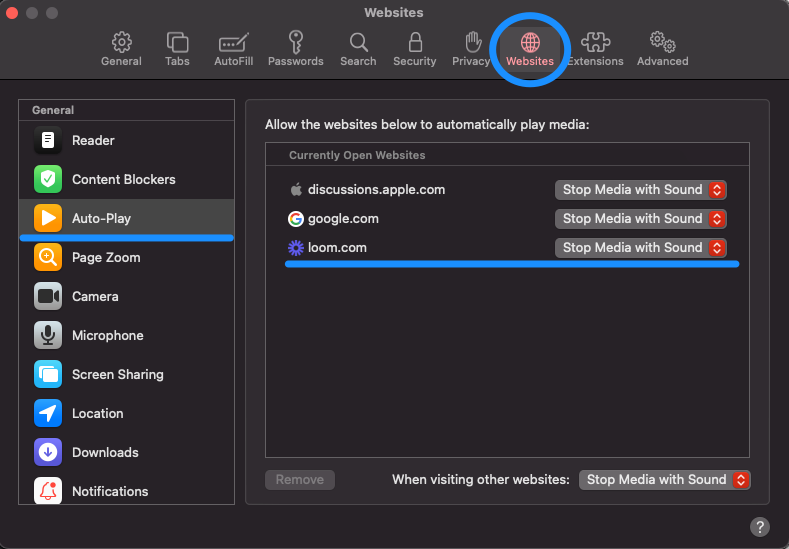This screenshot has height=549, width=789.
Task: Open the auto-play dropdown for discussions.apple.com
Action: pyautogui.click(x=640, y=190)
